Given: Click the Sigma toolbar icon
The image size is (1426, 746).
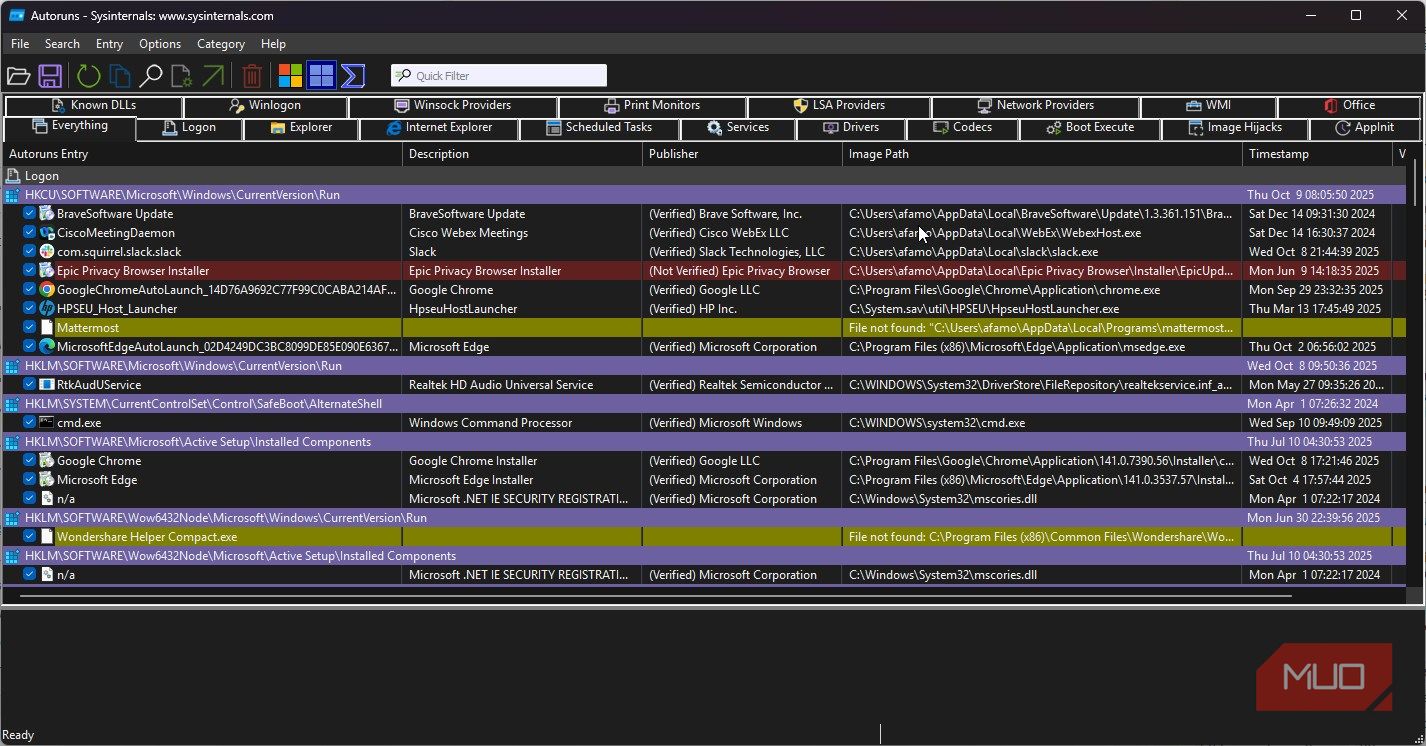Looking at the screenshot, I should 353,76.
